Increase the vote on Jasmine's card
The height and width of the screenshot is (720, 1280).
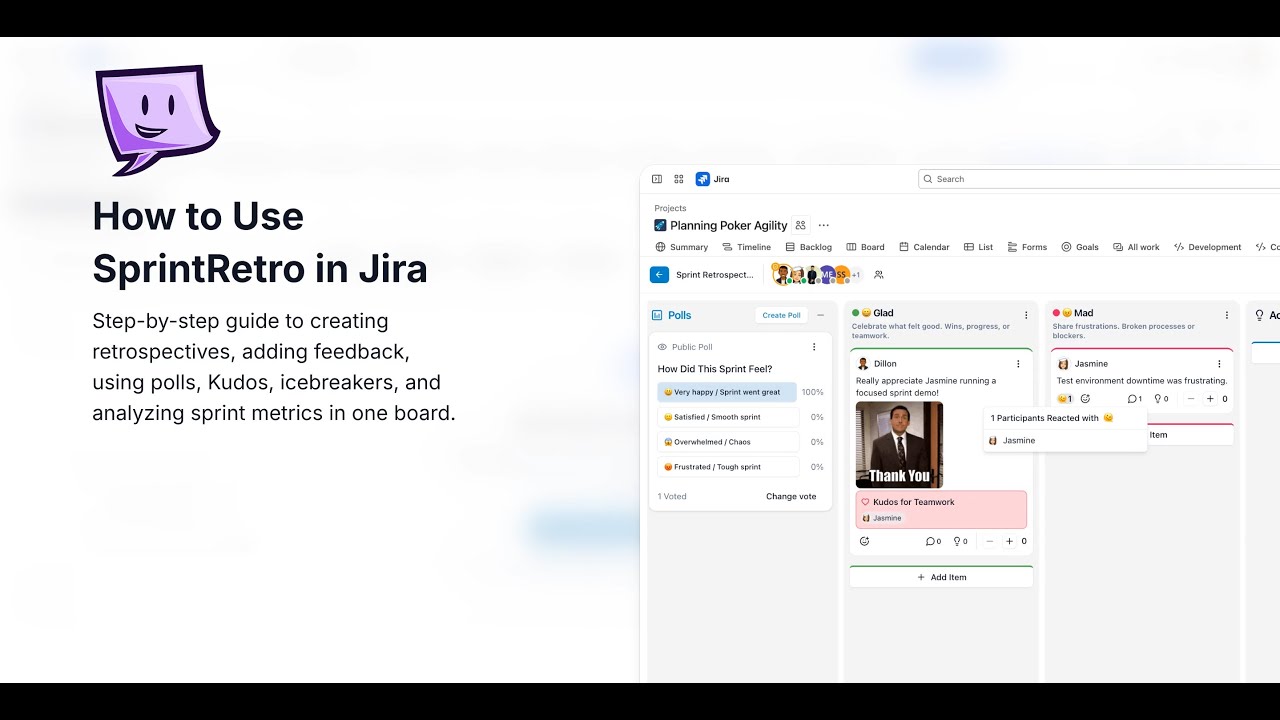click(1210, 399)
